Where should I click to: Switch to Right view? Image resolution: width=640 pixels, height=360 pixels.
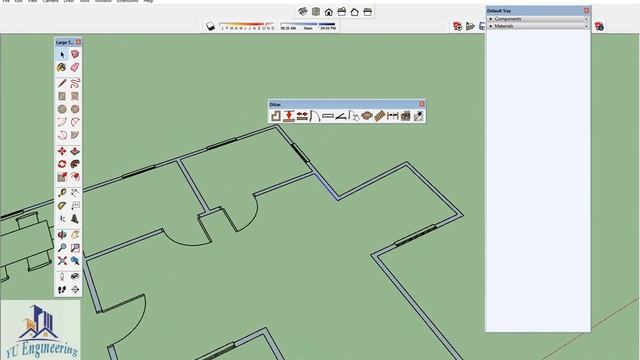click(342, 11)
